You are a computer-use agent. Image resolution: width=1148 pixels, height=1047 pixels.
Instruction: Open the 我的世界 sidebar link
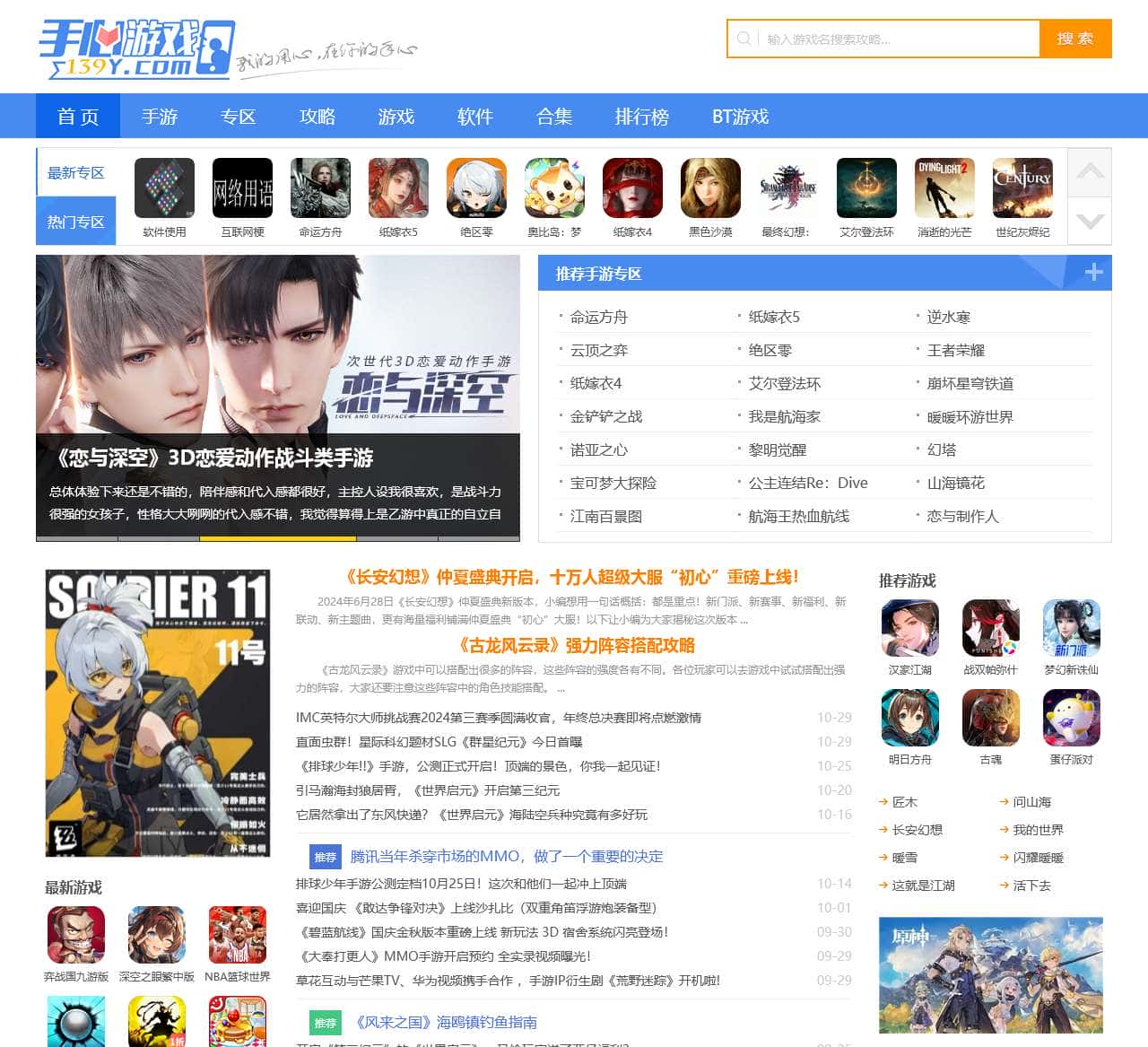click(1039, 830)
